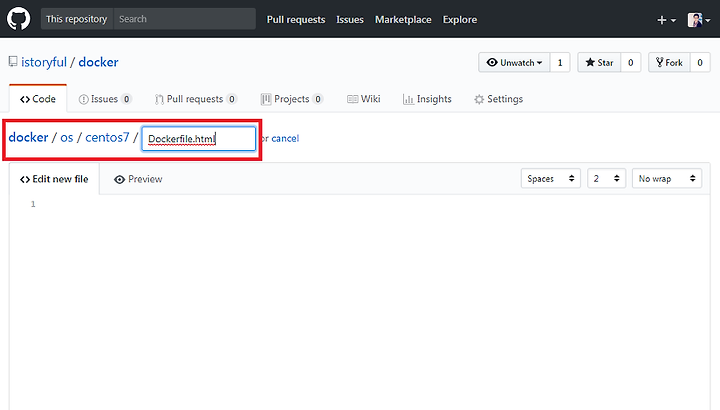Switch to the Projects tab
Viewport: 720px width, 410px height.
click(292, 99)
